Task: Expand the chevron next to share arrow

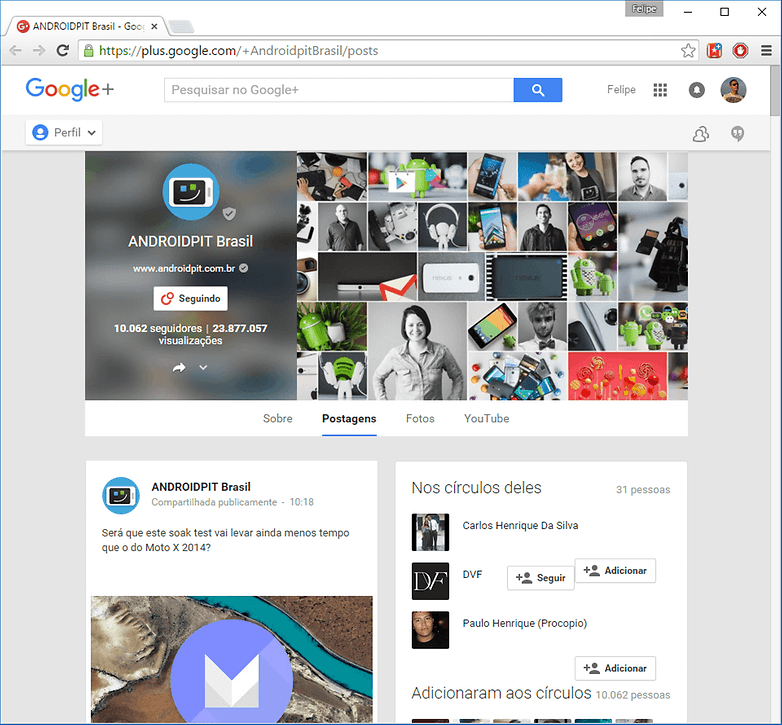Action: pyautogui.click(x=203, y=367)
